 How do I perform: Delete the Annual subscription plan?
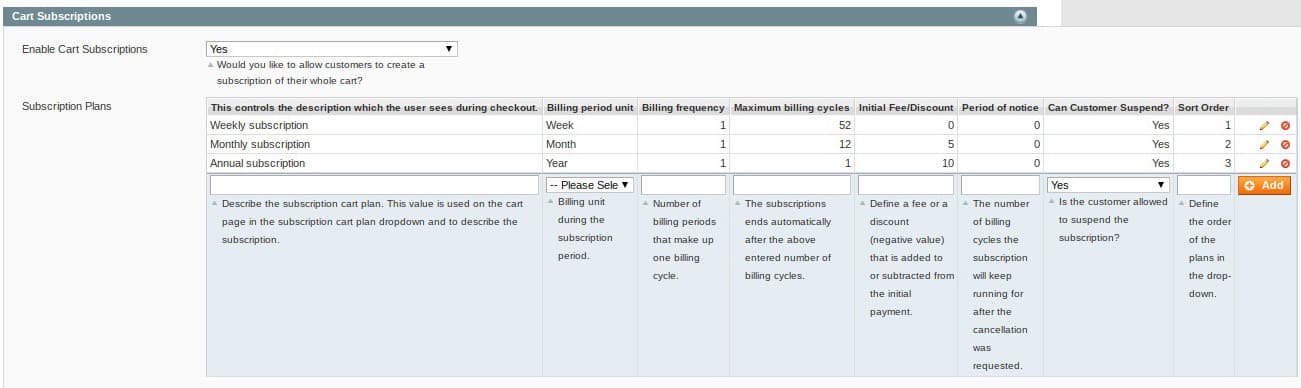coord(1285,163)
